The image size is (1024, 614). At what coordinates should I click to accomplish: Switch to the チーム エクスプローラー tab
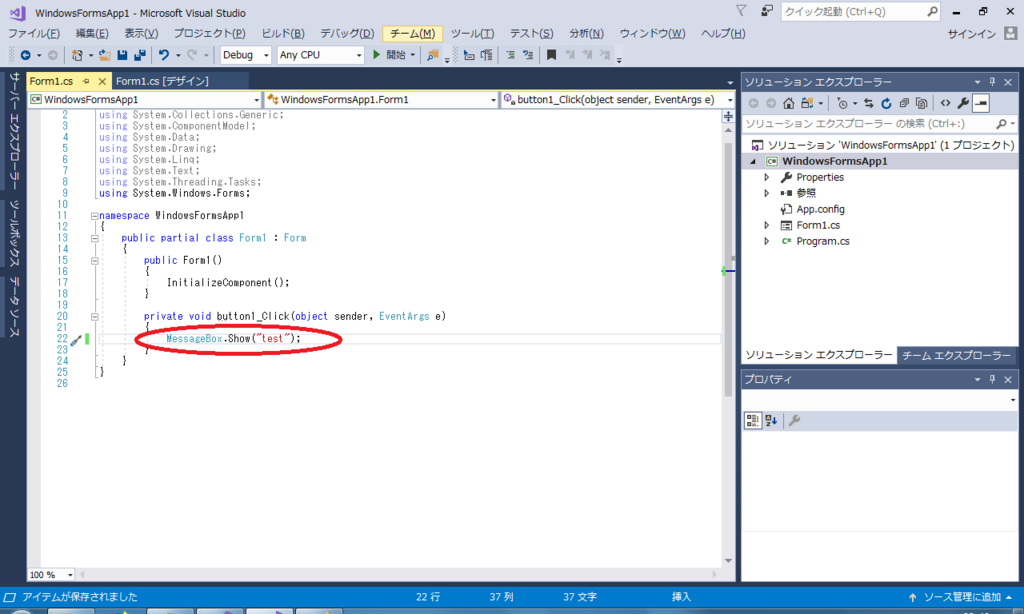click(x=957, y=356)
